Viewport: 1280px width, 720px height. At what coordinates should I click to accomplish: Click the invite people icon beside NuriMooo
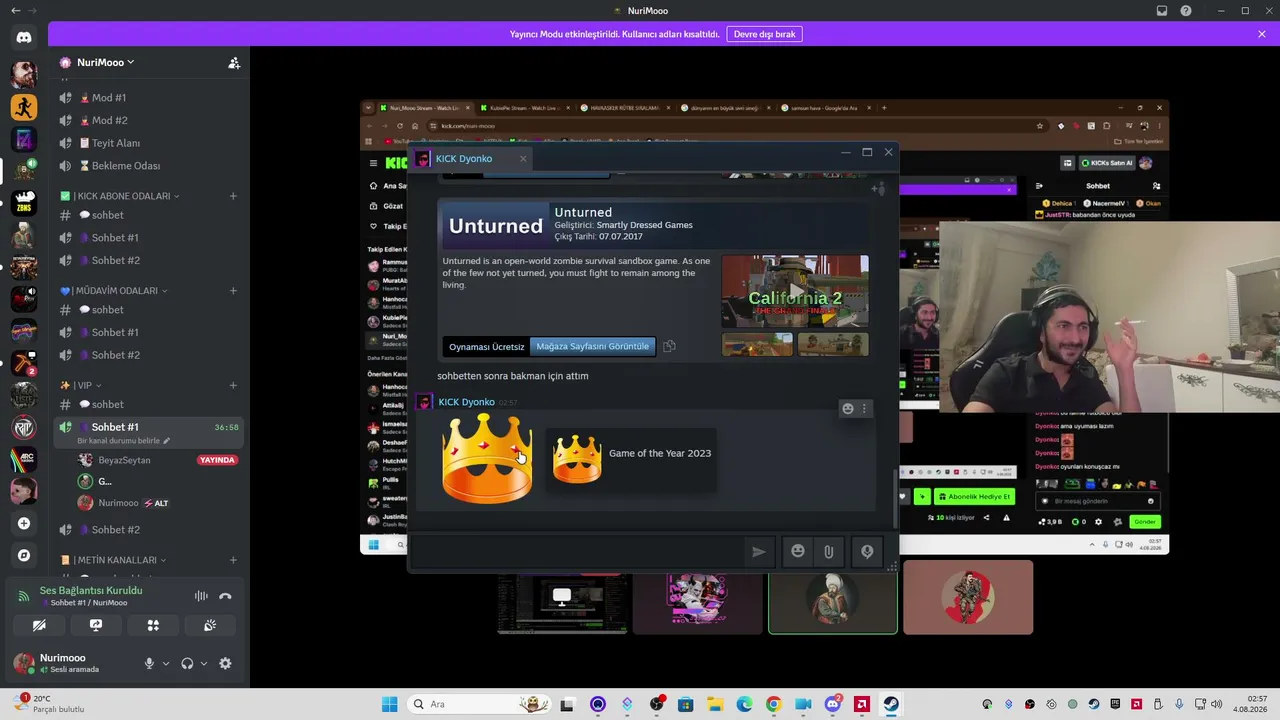[234, 62]
